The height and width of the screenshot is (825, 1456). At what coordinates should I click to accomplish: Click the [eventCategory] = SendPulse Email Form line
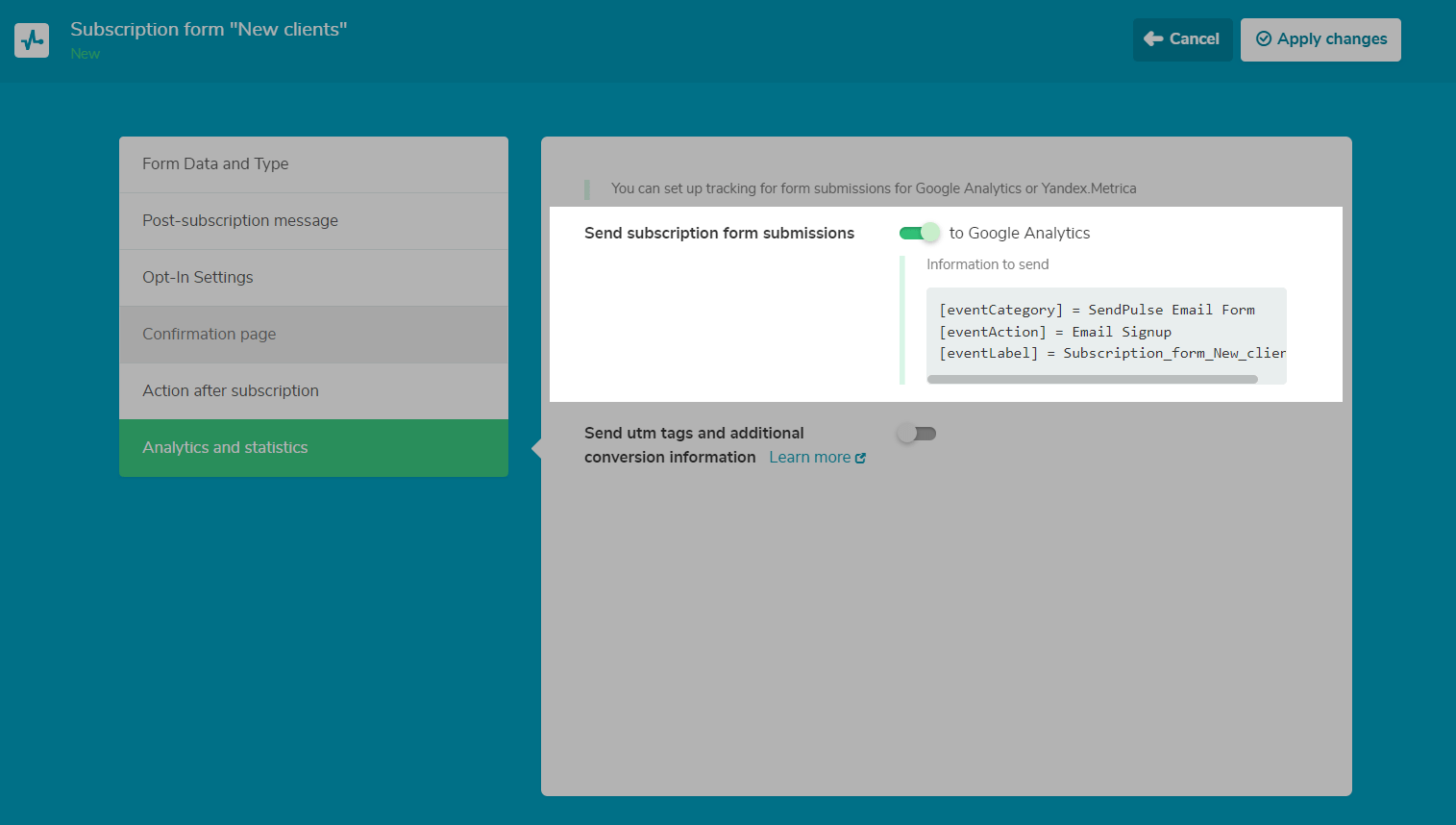pos(1097,310)
